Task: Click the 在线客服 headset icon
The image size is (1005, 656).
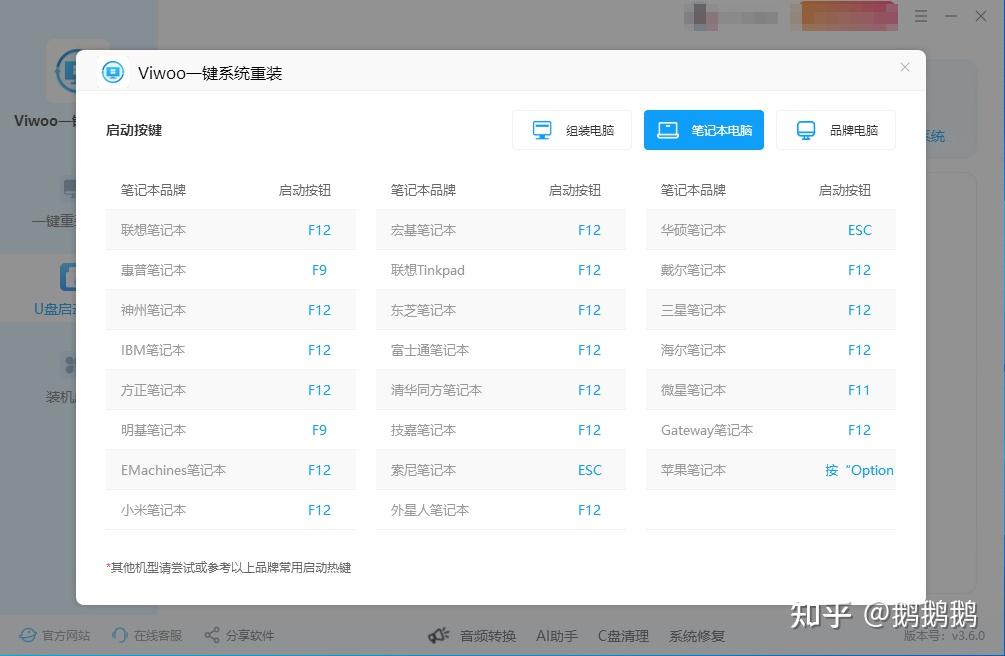Action: click(x=119, y=635)
